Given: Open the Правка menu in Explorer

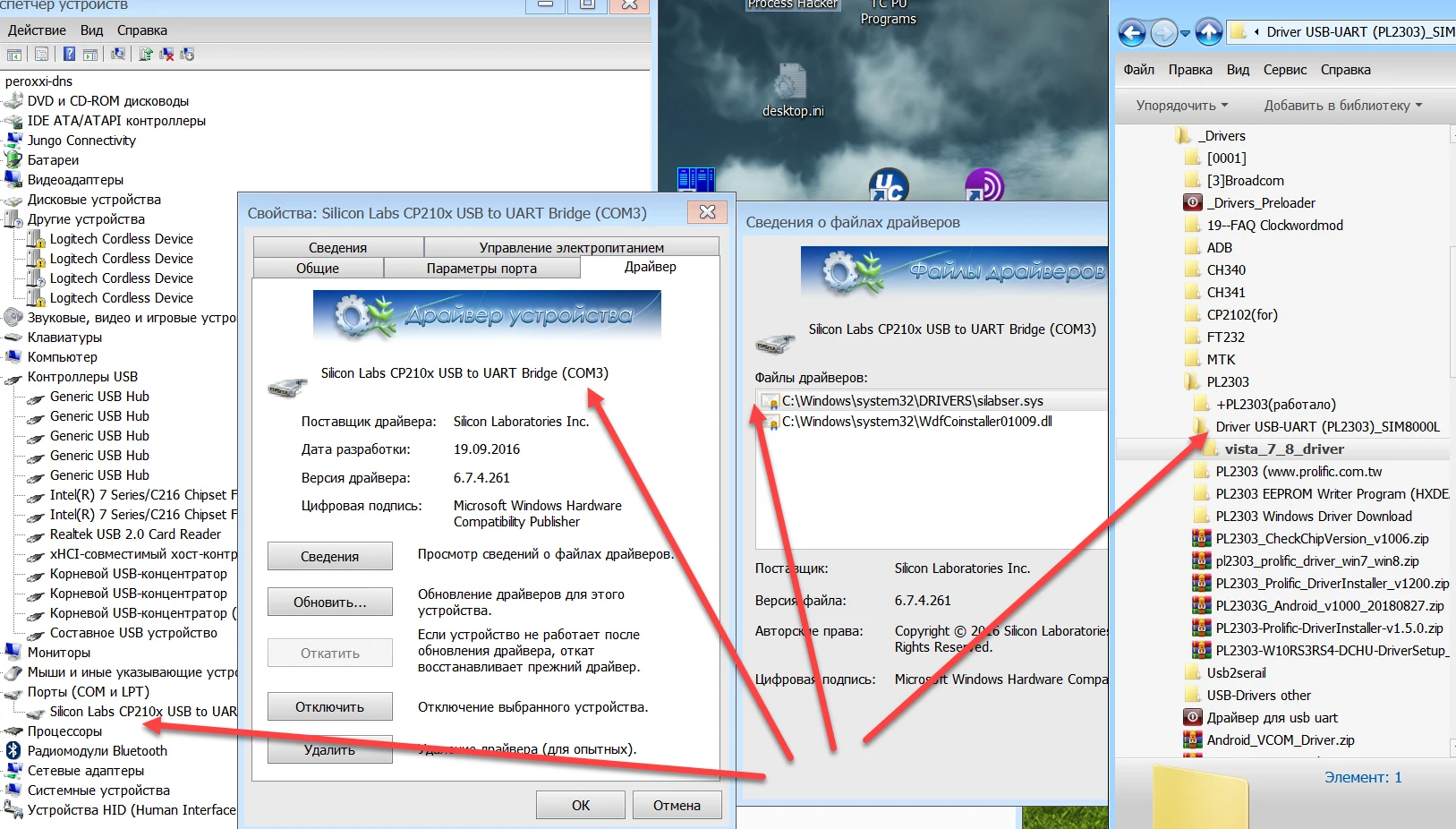Looking at the screenshot, I should click(1190, 70).
